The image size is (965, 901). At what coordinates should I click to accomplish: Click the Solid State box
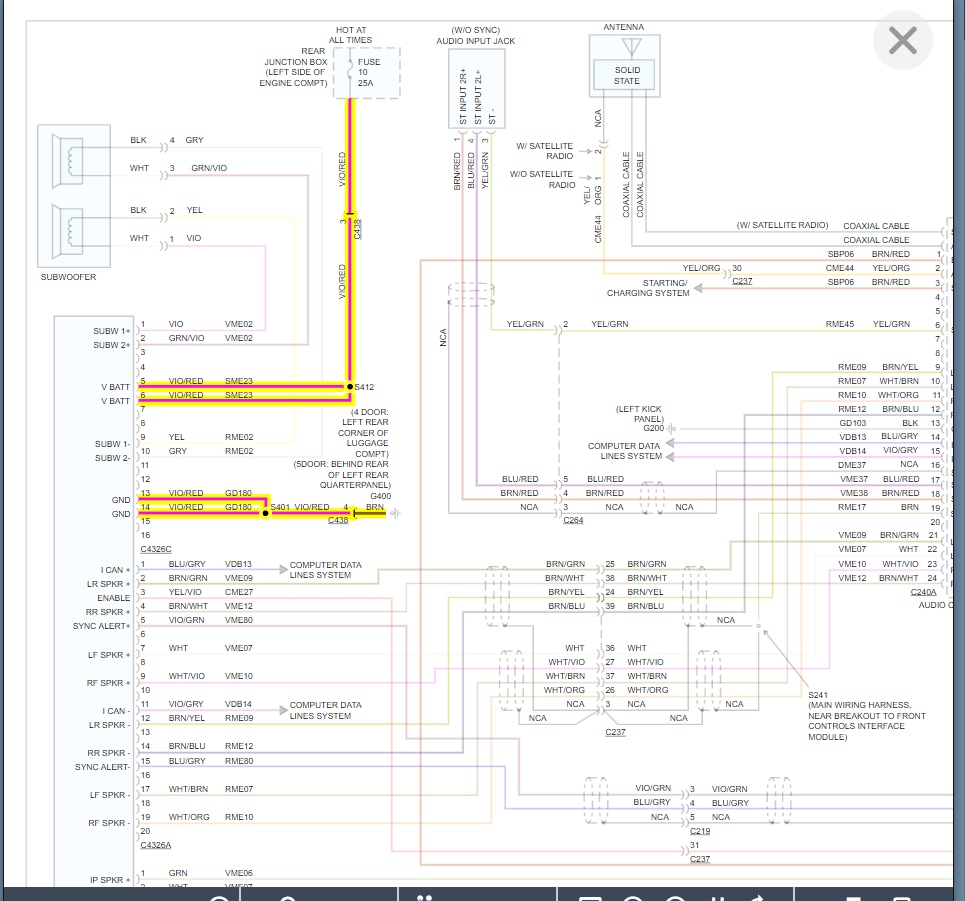[626, 75]
